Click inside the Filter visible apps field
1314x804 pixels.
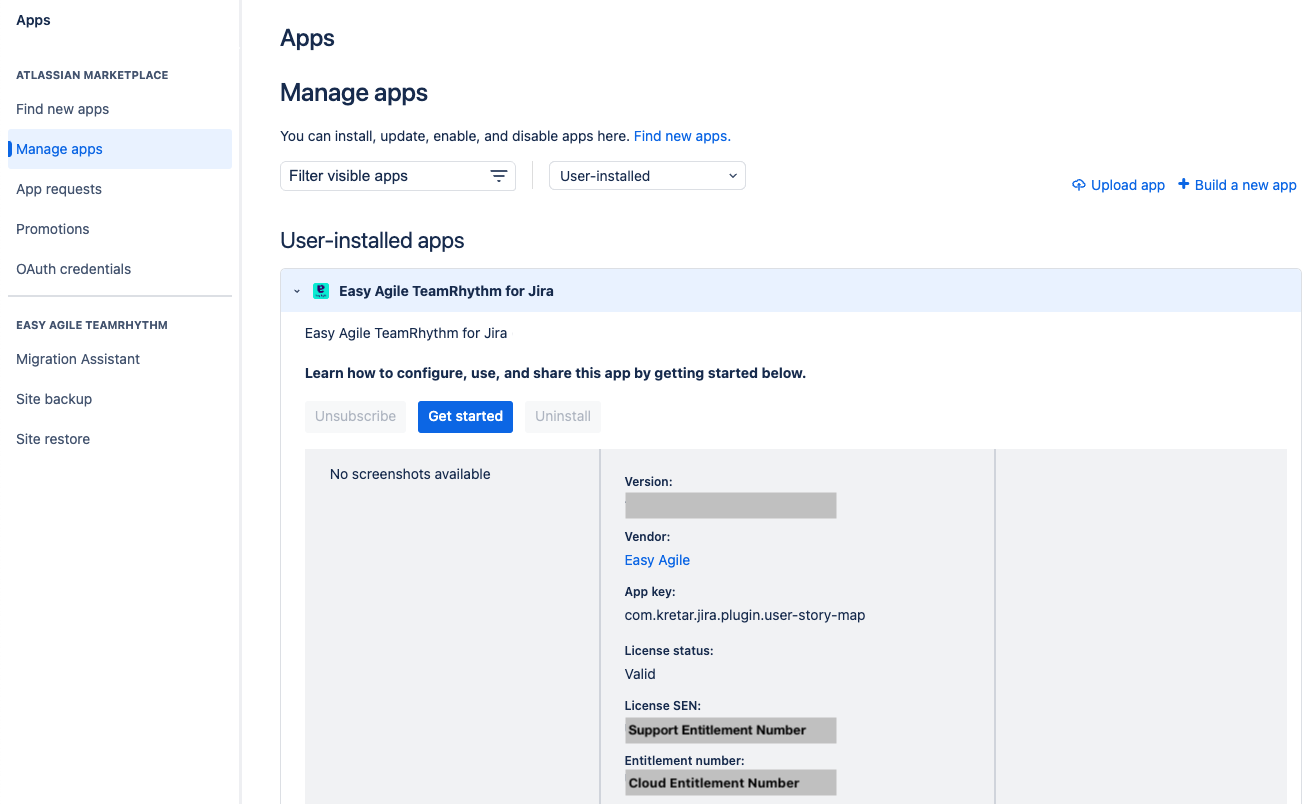(380, 175)
